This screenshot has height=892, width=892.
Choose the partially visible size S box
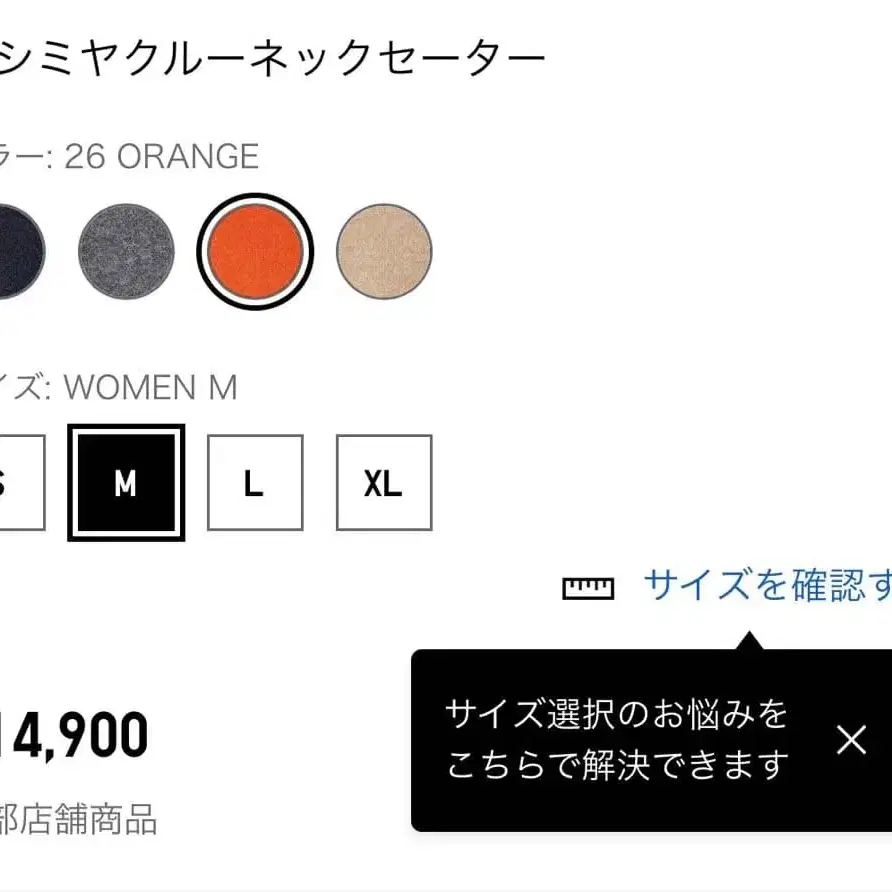[x=18, y=483]
